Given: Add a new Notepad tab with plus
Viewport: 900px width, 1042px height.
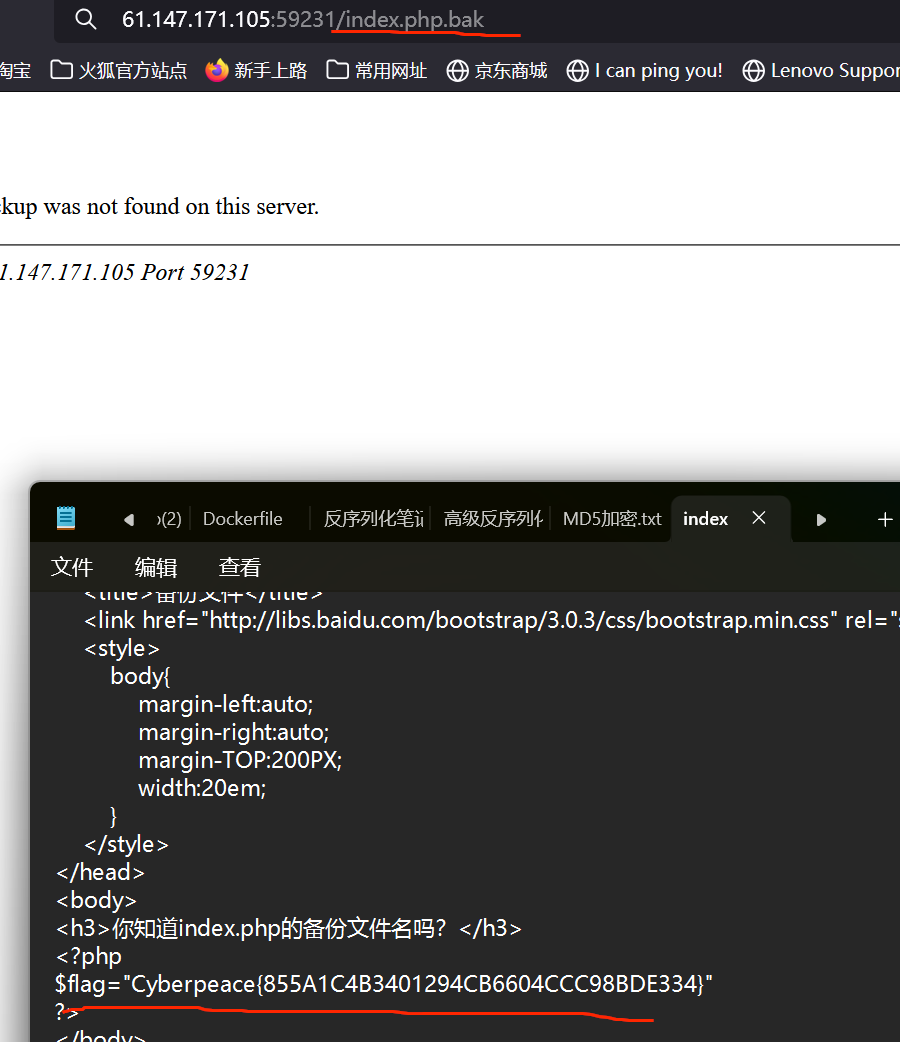Looking at the screenshot, I should pyautogui.click(x=884, y=519).
